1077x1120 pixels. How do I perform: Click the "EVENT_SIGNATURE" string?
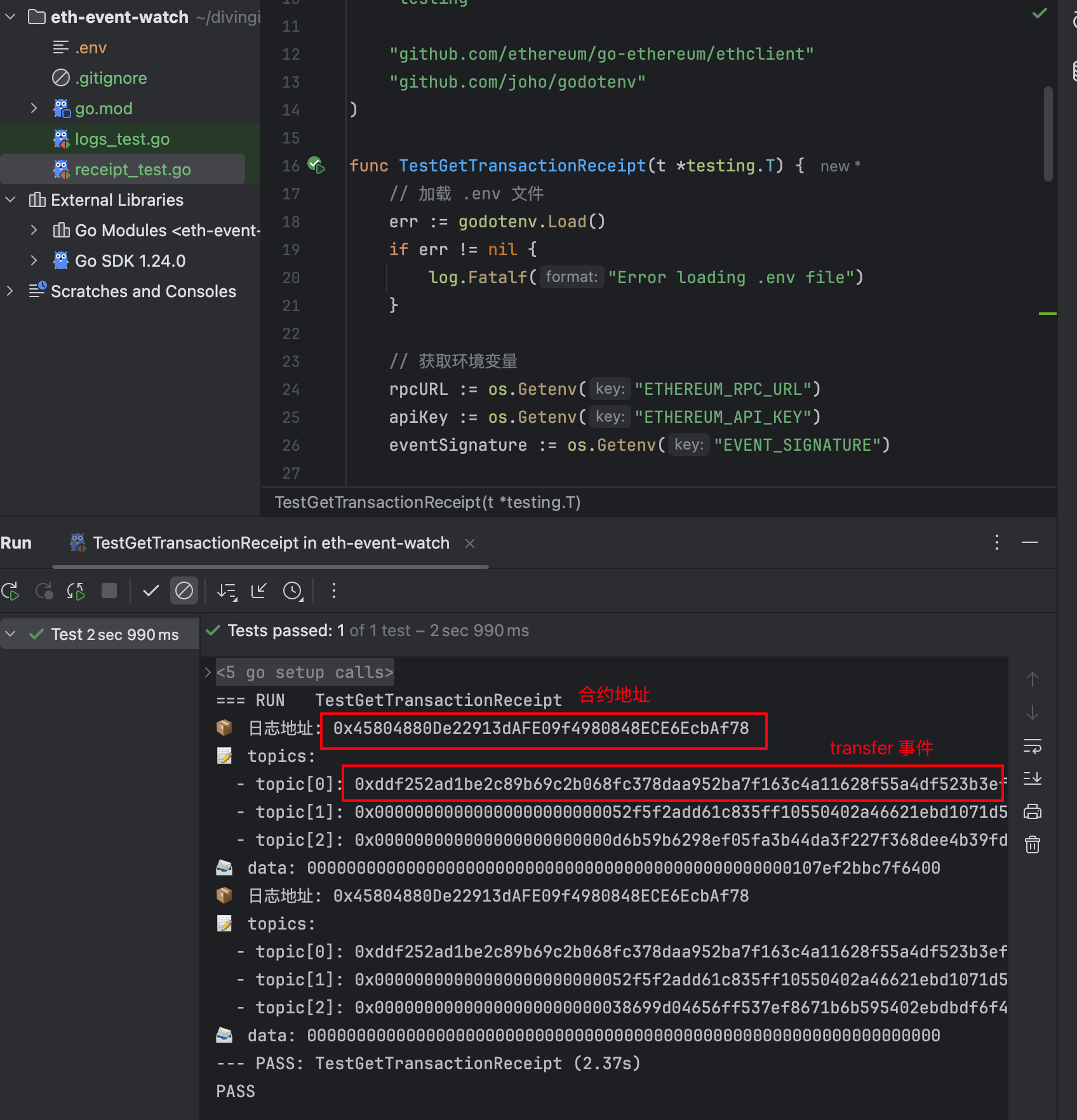pyautogui.click(x=798, y=445)
